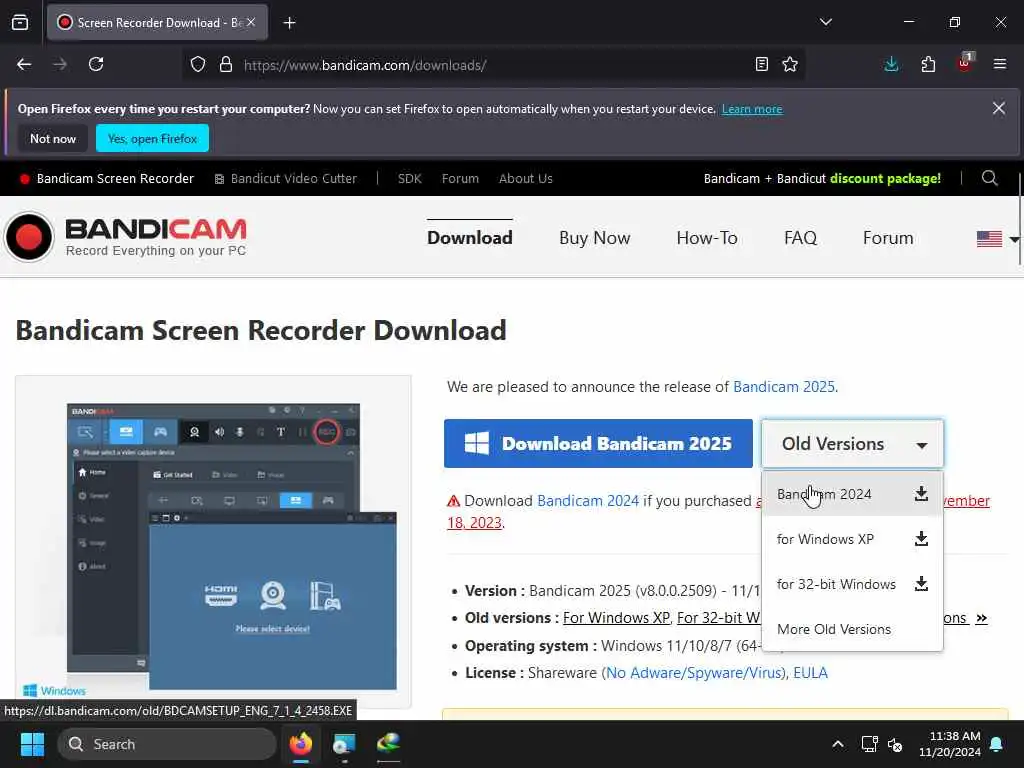Open the US flag language selector

[x=997, y=239]
